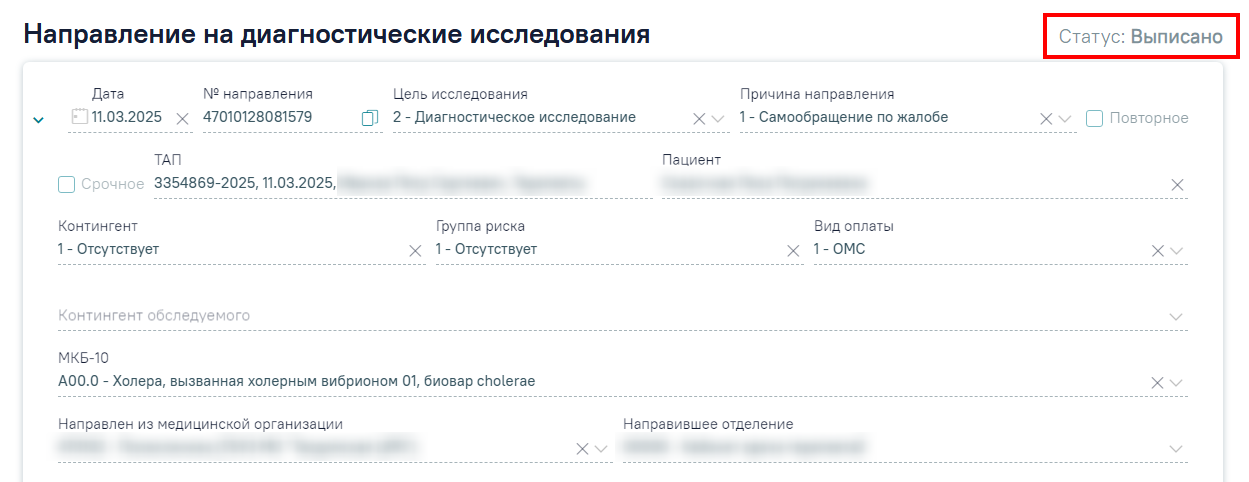Screen dimensions: 1249x482
Task: Clear Группа риска field with X icon
Action: [794, 251]
